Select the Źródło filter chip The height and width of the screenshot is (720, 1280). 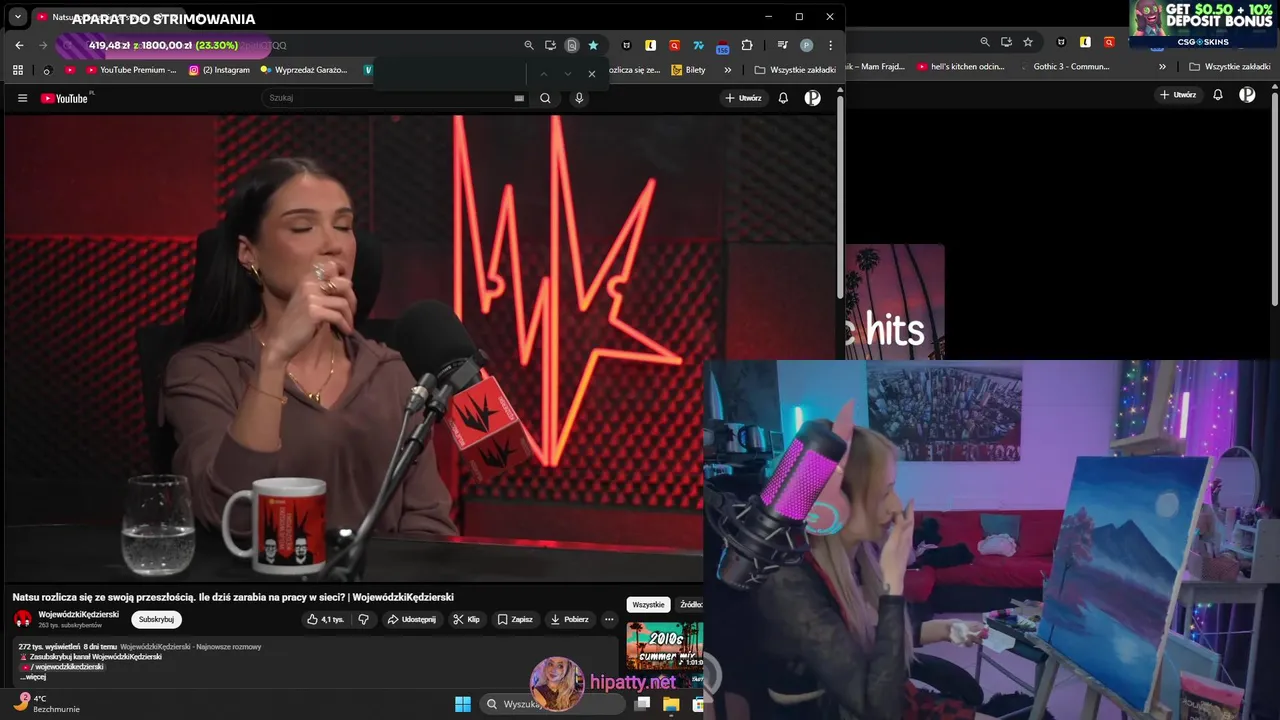click(691, 604)
